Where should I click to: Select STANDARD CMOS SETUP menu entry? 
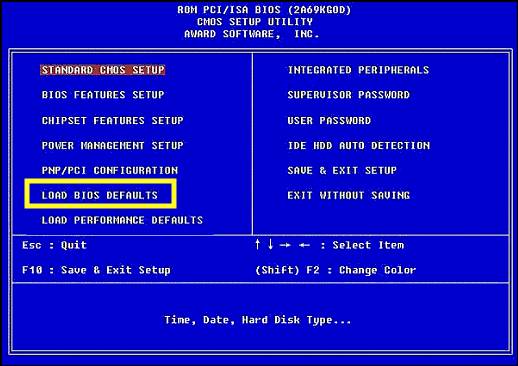click(x=103, y=70)
